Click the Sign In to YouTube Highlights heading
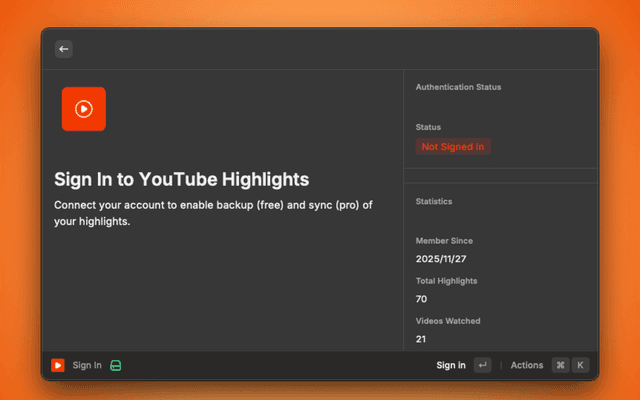The height and width of the screenshot is (400, 640). 181,179
